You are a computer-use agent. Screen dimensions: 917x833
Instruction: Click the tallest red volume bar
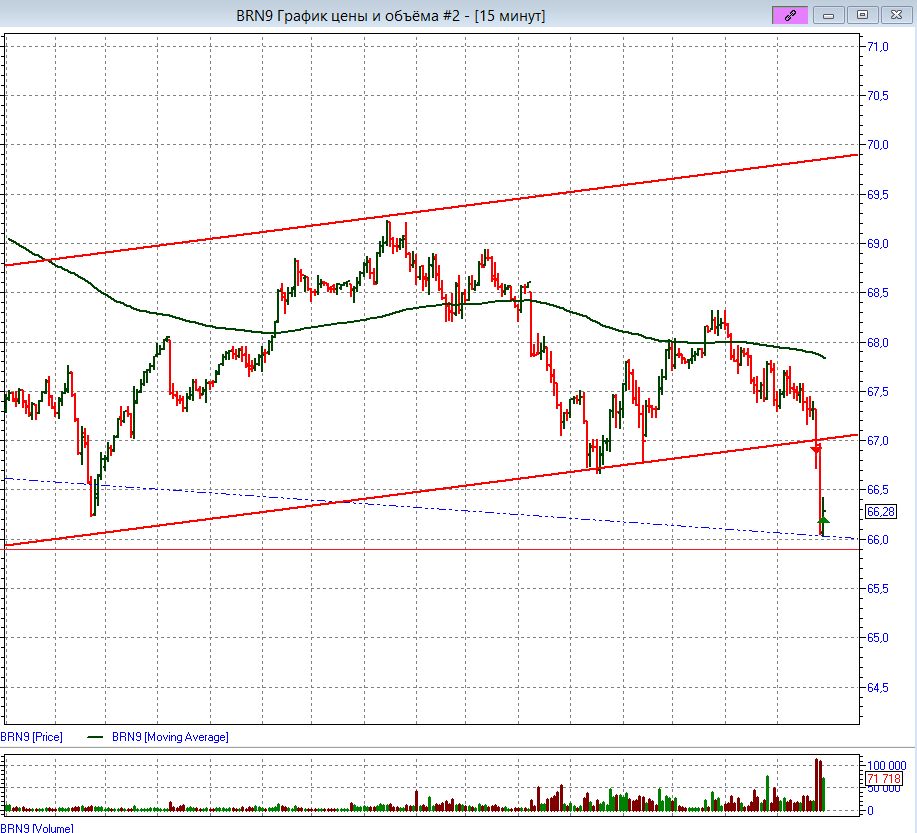pos(817,784)
